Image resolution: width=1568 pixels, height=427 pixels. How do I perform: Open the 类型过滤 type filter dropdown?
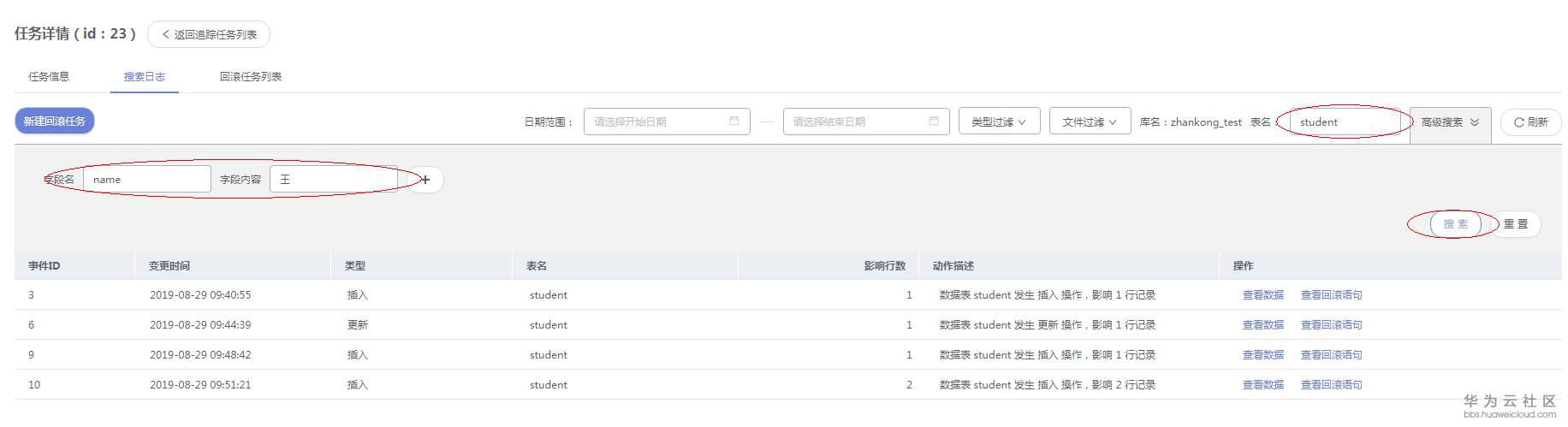point(999,122)
